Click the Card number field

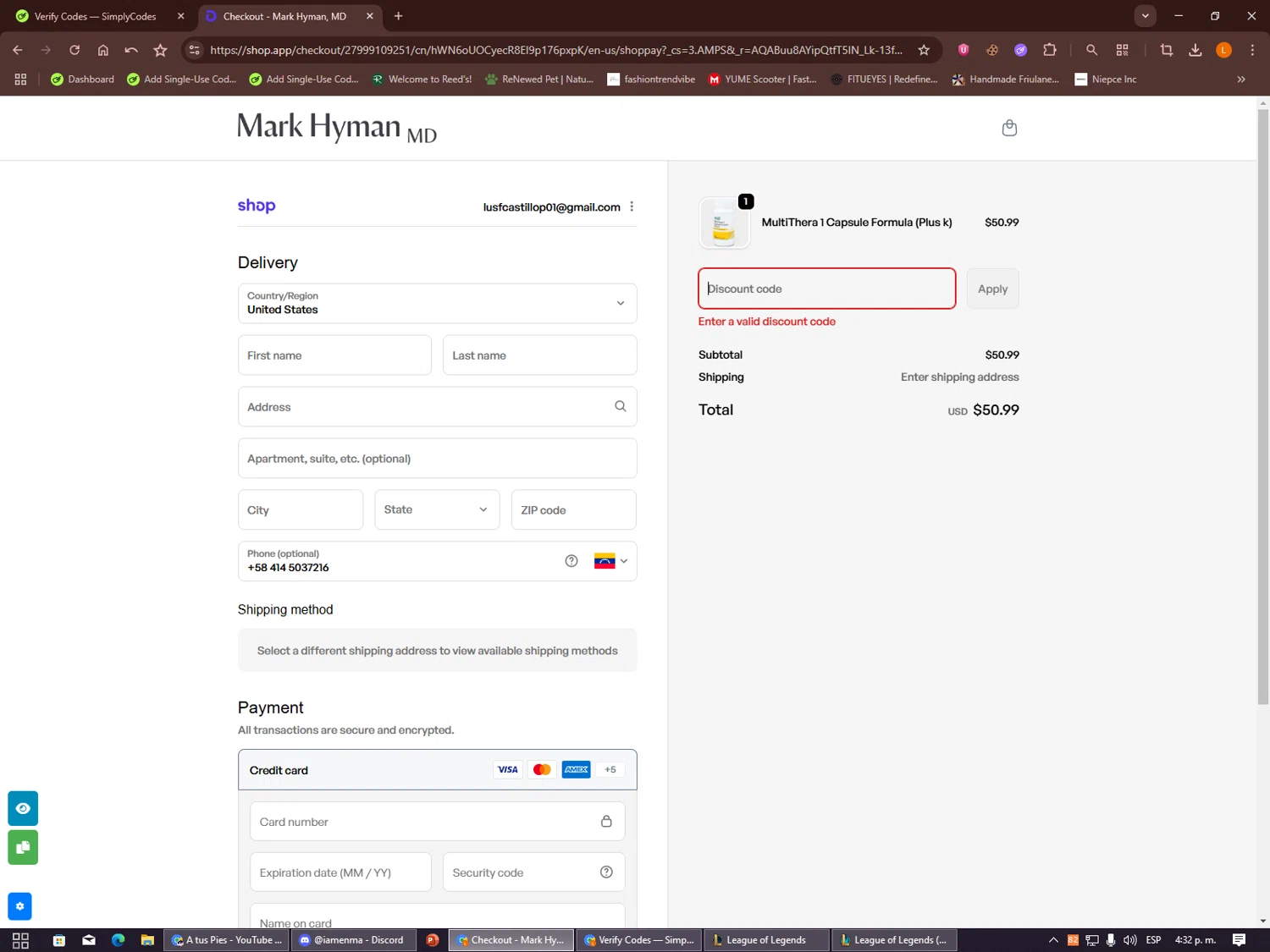pos(438,821)
